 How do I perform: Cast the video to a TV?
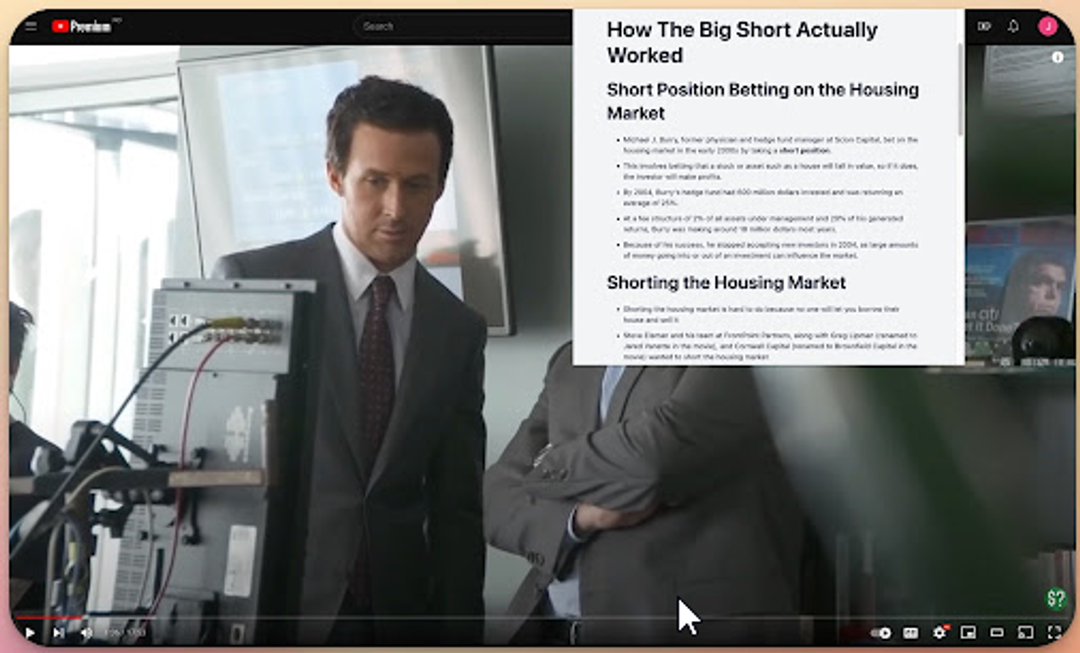click(x=1025, y=632)
